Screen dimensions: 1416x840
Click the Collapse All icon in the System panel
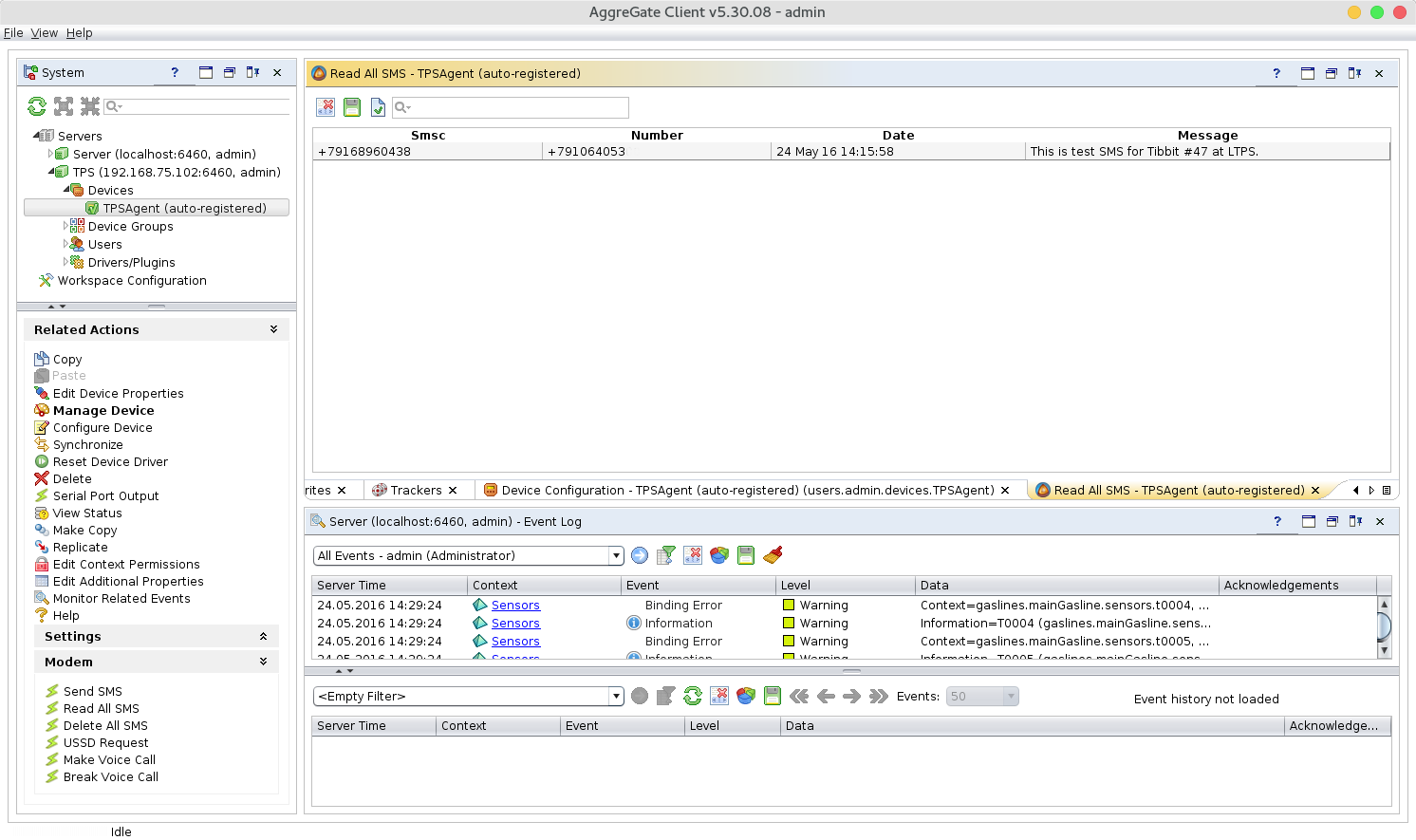coord(90,106)
